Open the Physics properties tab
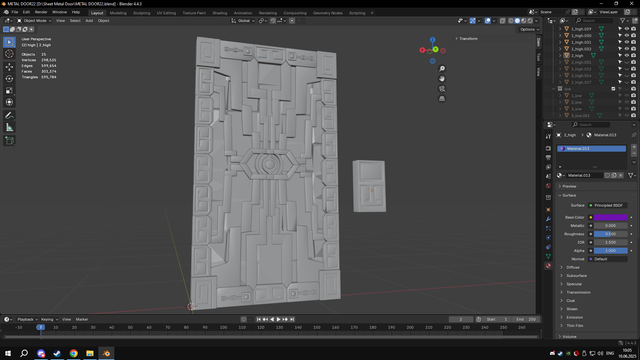The height and width of the screenshot is (360, 640). [x=548, y=238]
